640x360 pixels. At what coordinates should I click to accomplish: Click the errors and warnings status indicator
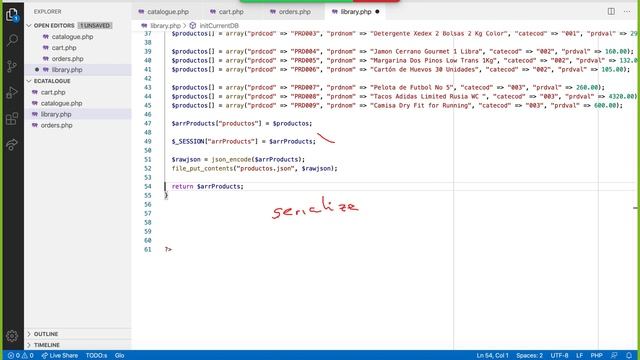point(20,356)
